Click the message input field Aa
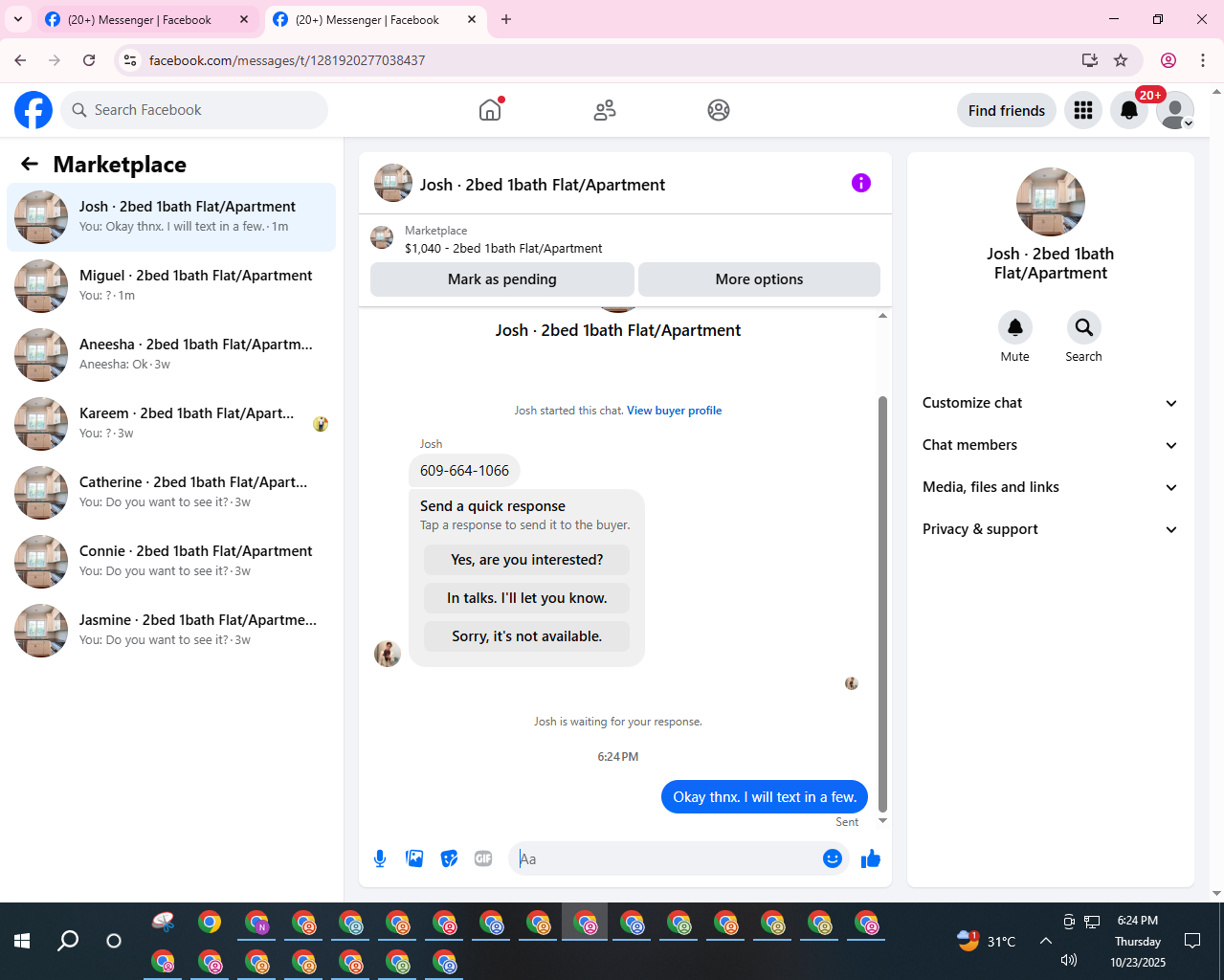The height and width of the screenshot is (980, 1224). click(665, 858)
